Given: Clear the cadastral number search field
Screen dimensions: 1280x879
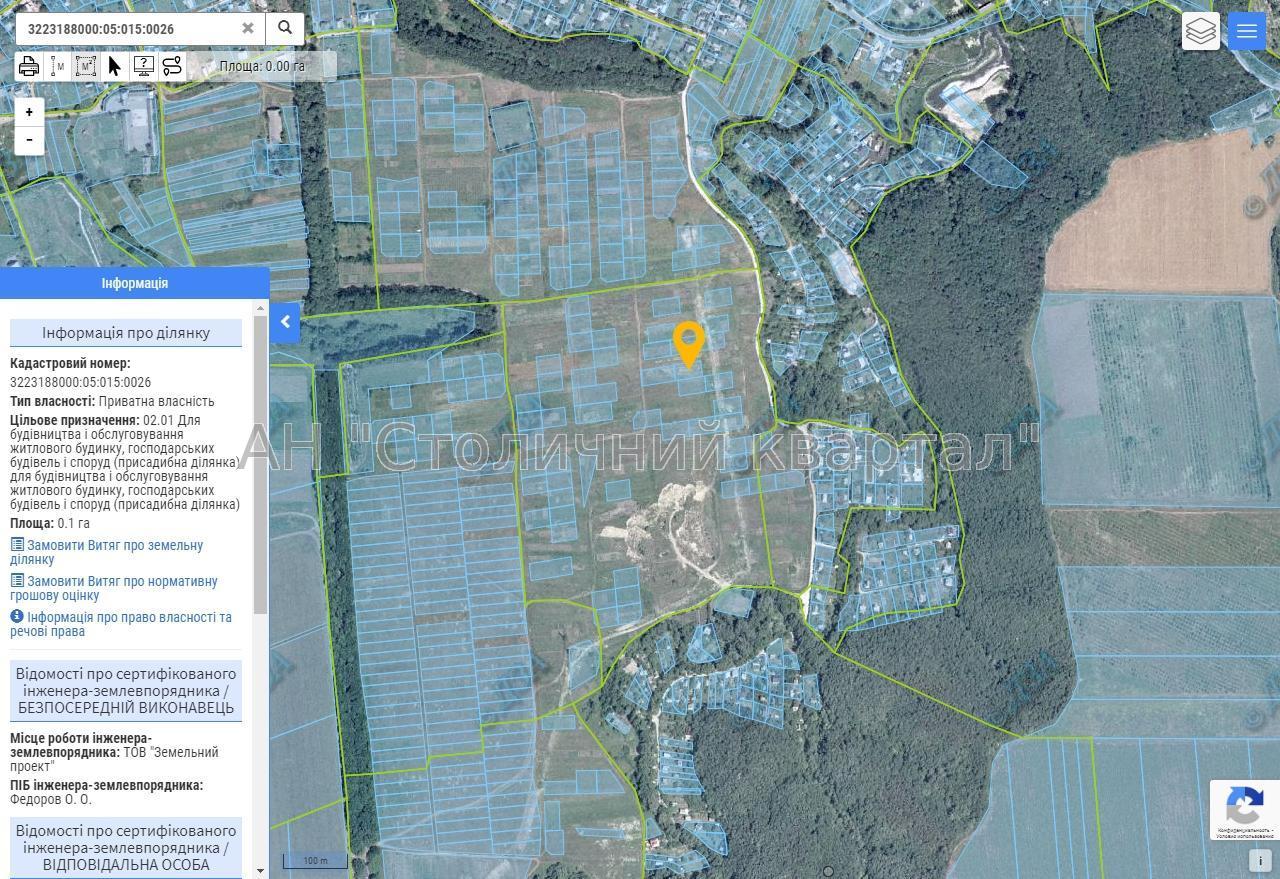Looking at the screenshot, I should (248, 28).
